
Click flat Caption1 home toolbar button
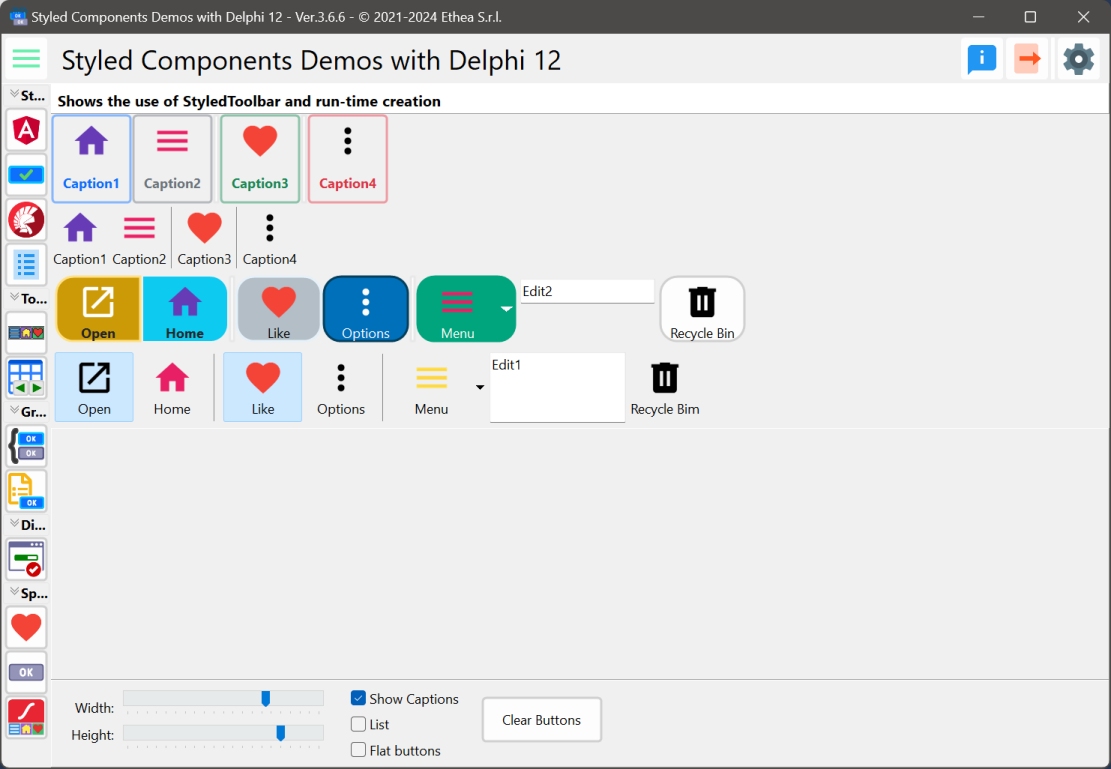coord(79,240)
